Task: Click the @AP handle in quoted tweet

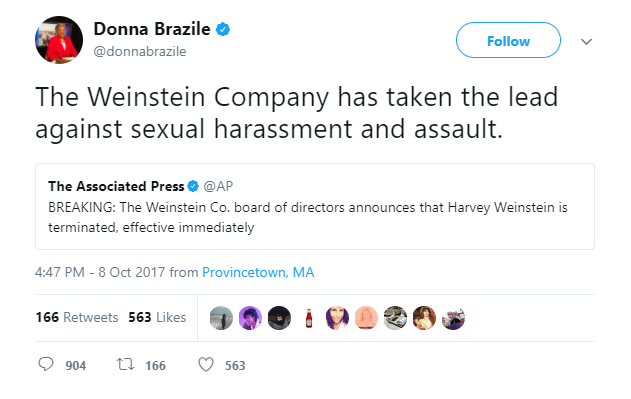Action: tap(218, 186)
